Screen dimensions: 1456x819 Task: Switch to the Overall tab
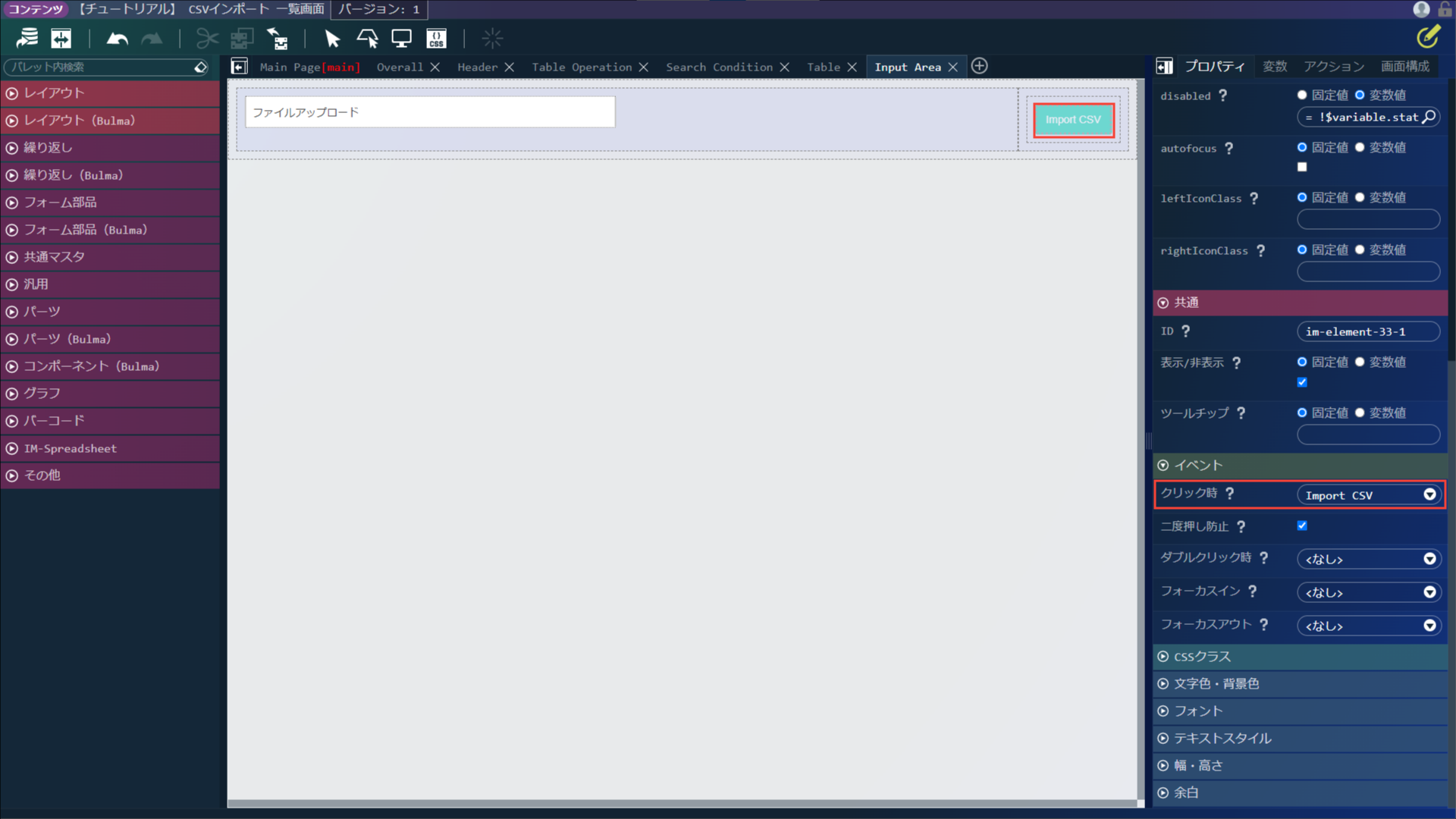click(x=400, y=67)
